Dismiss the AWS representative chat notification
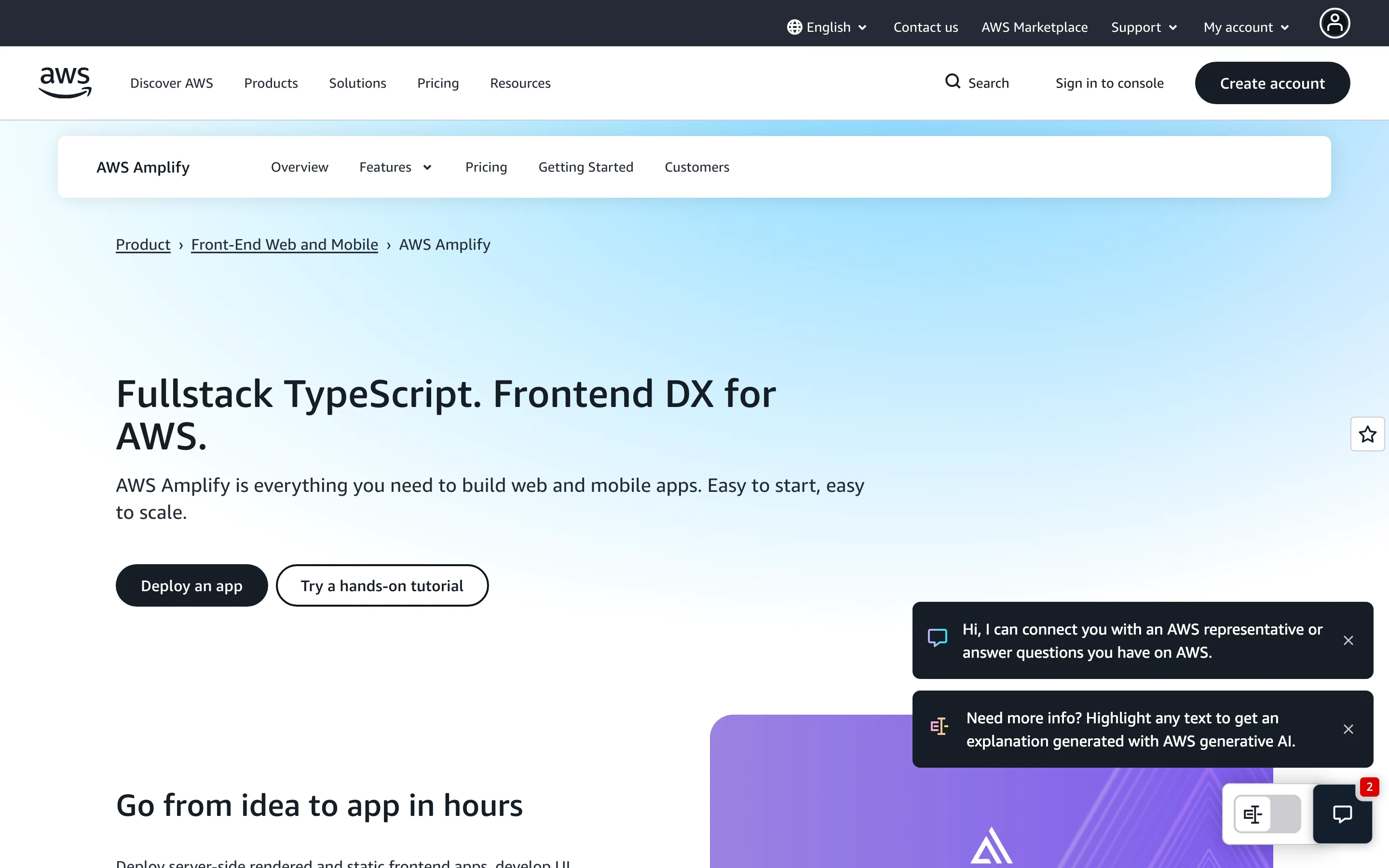The width and height of the screenshot is (1389, 868). 1348,640
